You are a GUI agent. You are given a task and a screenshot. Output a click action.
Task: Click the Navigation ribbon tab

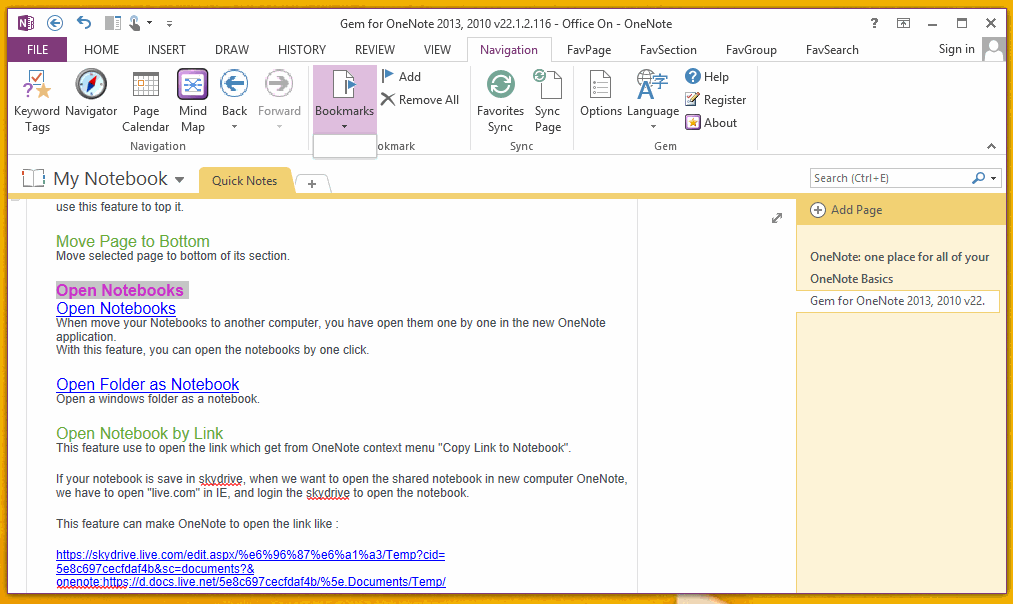coord(508,50)
